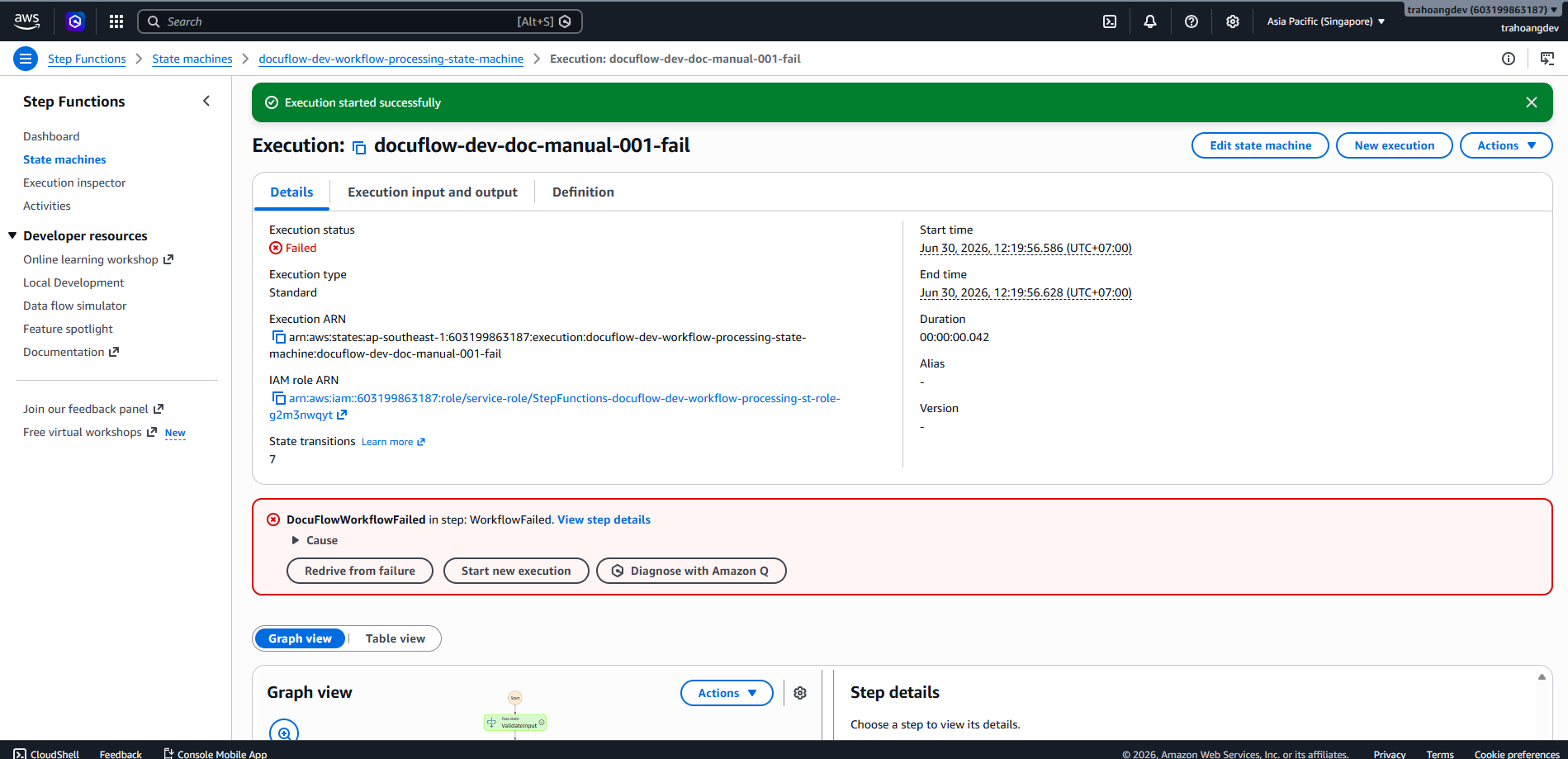Click Diagnose with Amazon Q
Viewport: 1568px width, 759px height.
point(691,571)
